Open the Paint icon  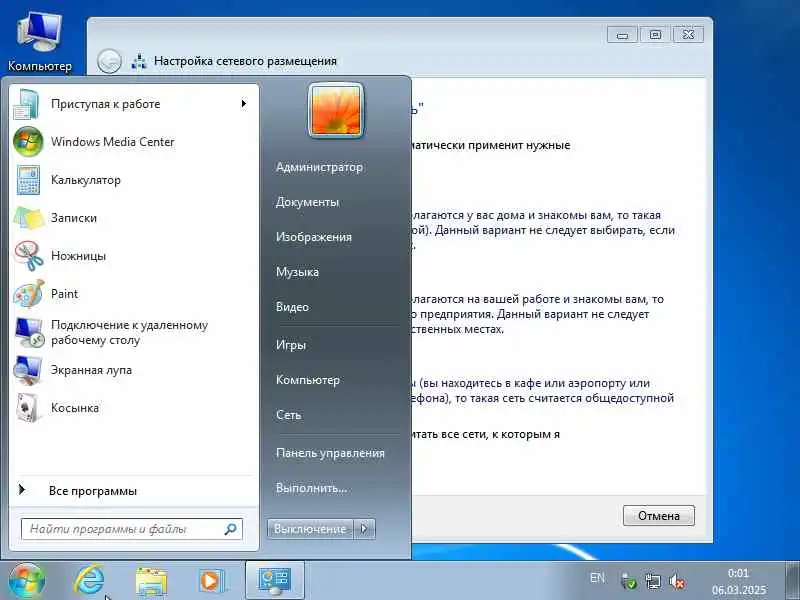pyautogui.click(x=29, y=294)
